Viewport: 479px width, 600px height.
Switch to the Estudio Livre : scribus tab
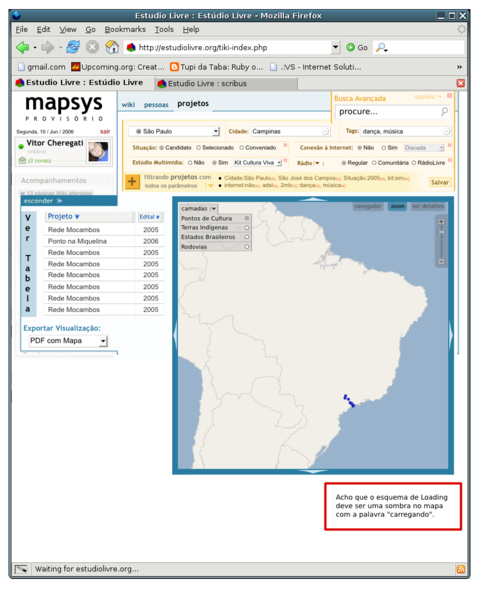tap(226, 83)
